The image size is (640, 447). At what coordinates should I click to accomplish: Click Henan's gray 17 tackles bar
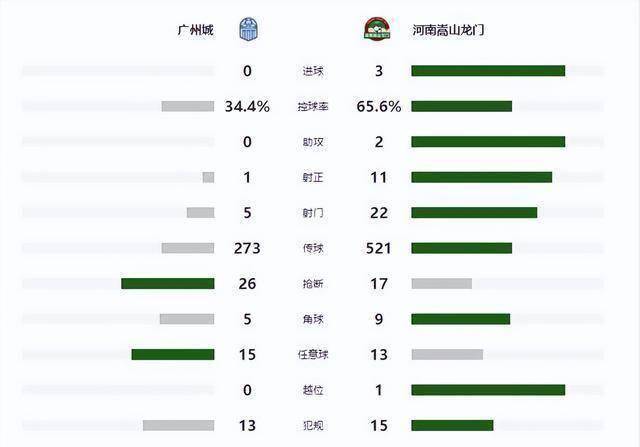[442, 284]
